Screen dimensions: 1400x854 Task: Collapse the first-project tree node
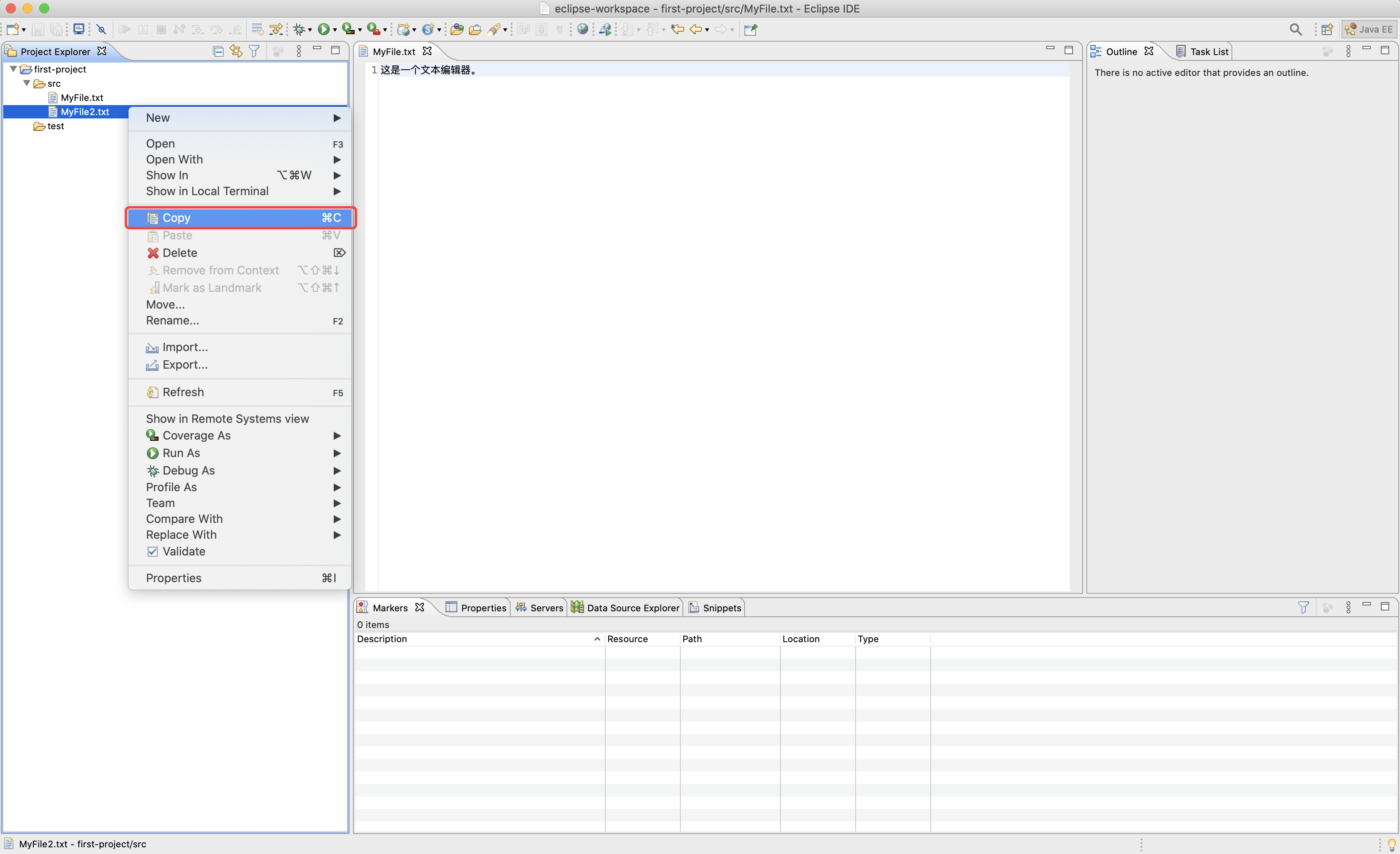pyautogui.click(x=13, y=69)
